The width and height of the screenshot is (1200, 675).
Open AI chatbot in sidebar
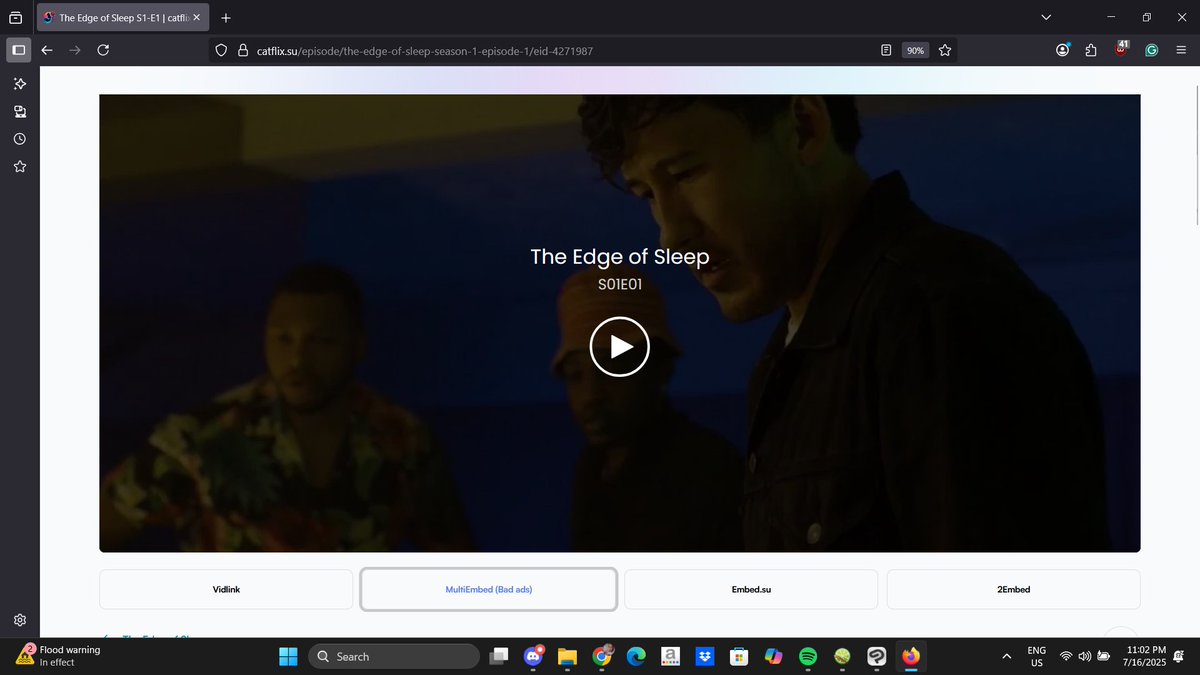coord(19,84)
